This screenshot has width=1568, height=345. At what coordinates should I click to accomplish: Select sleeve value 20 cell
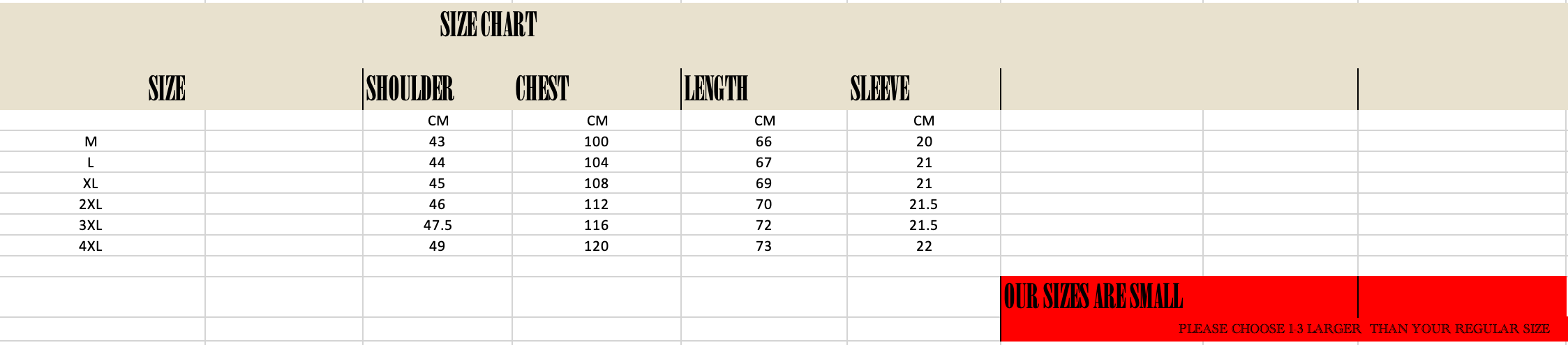pyautogui.click(x=924, y=141)
